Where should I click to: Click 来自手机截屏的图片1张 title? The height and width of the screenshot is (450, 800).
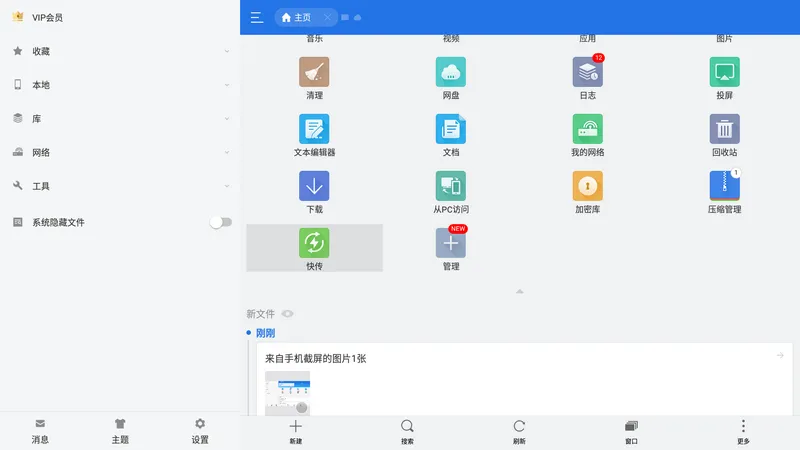[315, 359]
